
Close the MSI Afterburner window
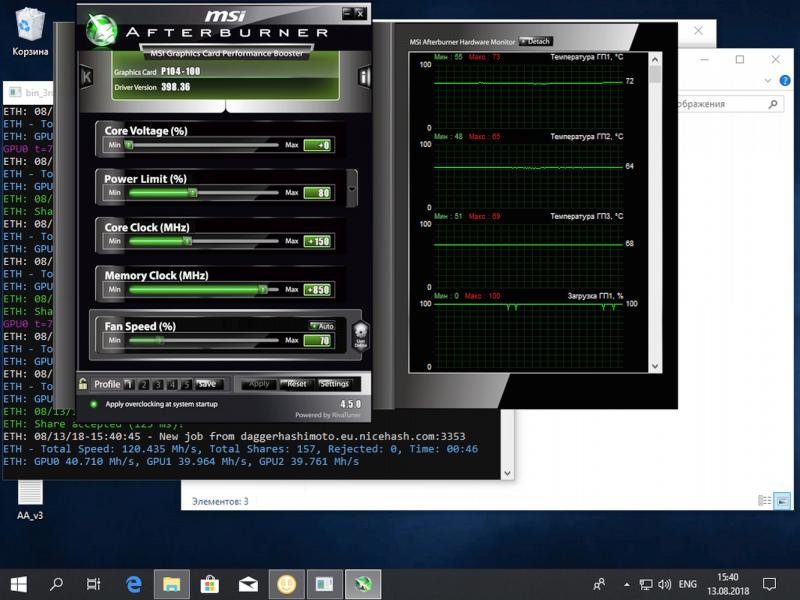(x=360, y=13)
